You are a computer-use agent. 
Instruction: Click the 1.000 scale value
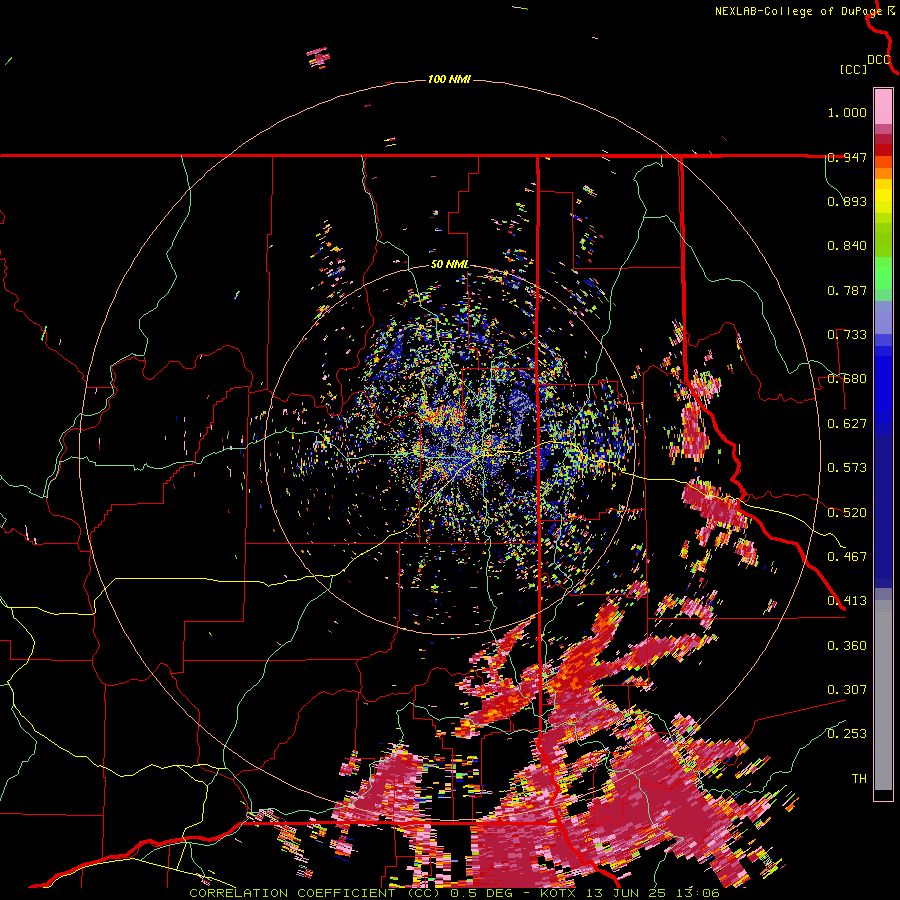847,112
